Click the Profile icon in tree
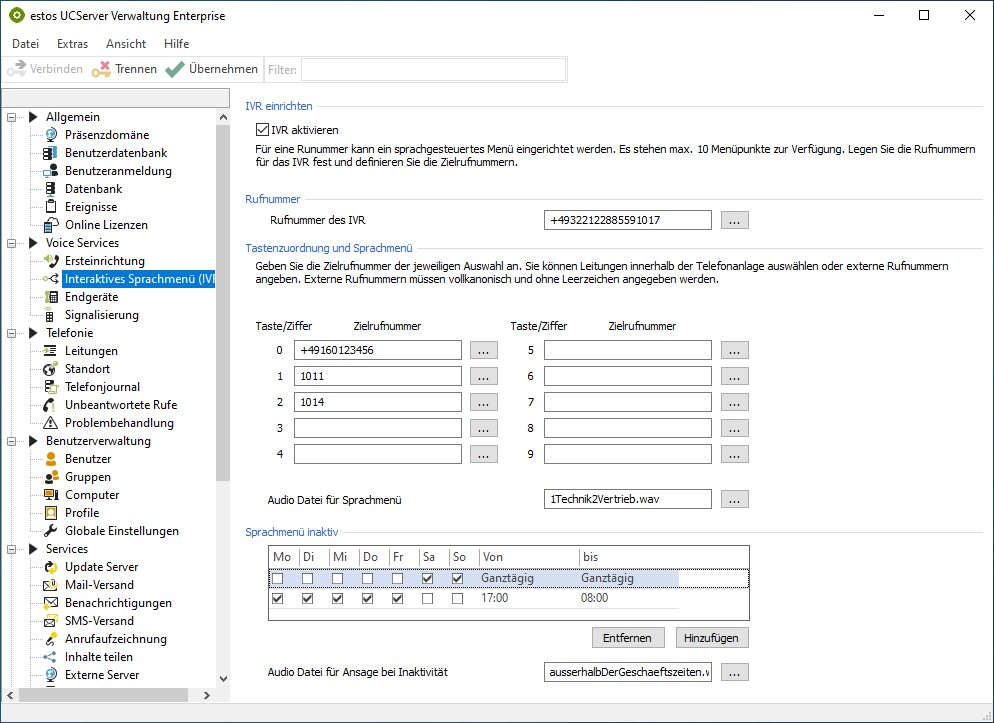 [x=51, y=513]
